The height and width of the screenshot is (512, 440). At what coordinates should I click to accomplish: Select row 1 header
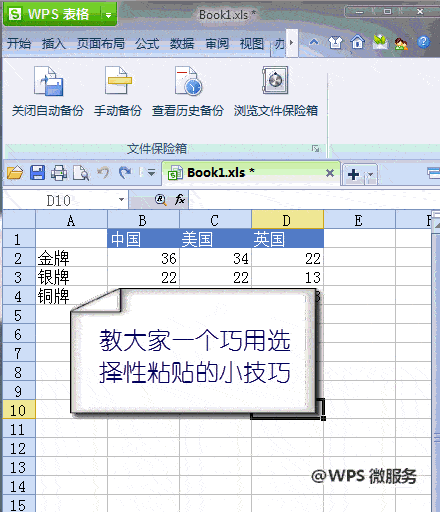pos(19,239)
